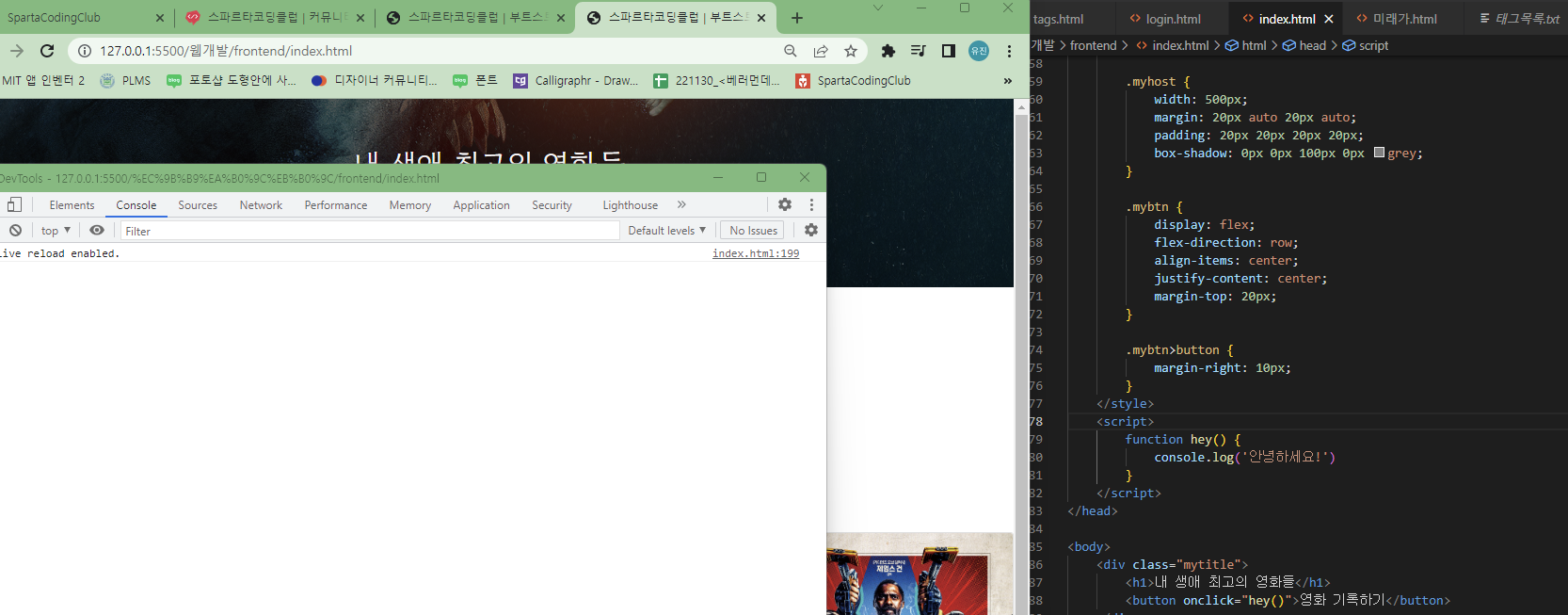Switch to the Lighthouse tab
This screenshot has height=615, width=1568.
click(x=631, y=205)
